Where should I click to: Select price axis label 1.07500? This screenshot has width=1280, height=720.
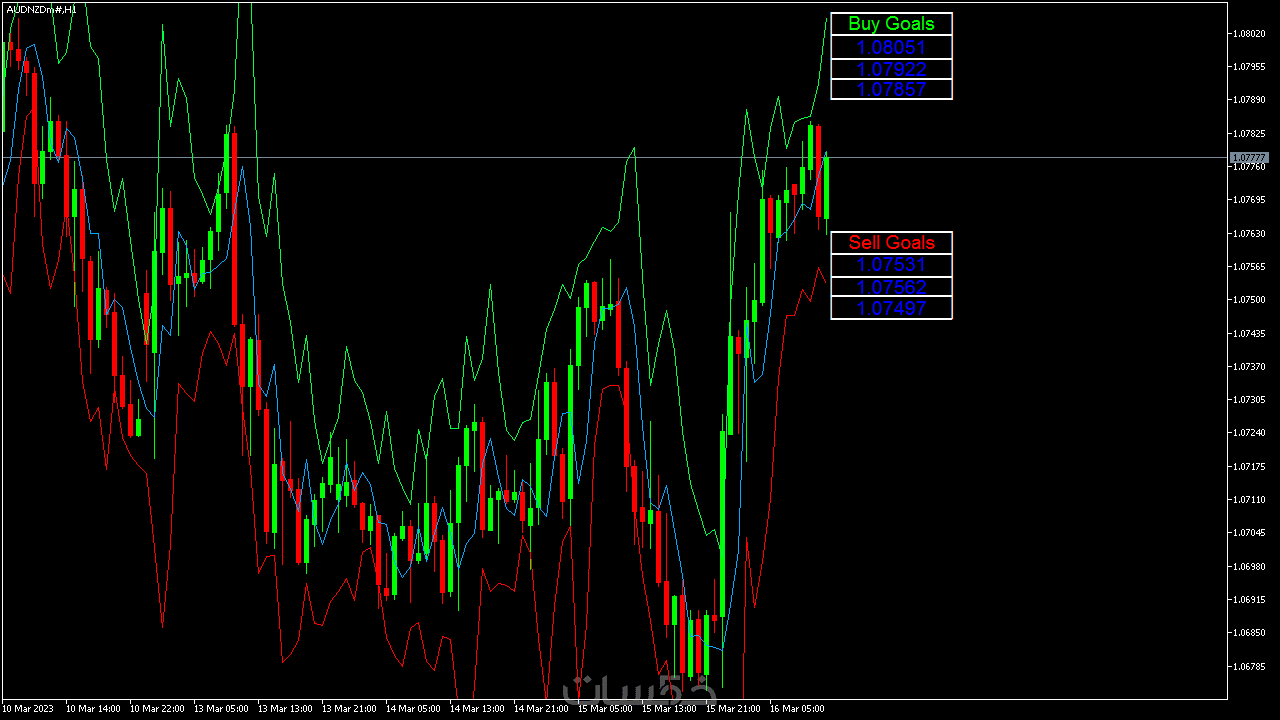point(1250,300)
